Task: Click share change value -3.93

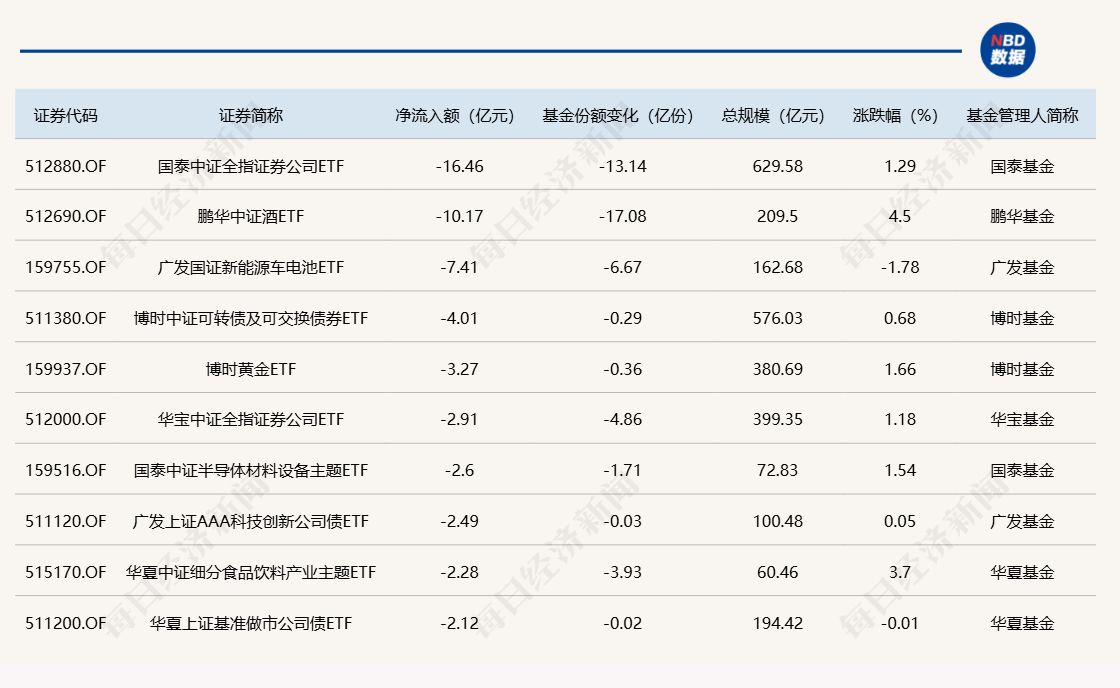Action: pos(623,572)
